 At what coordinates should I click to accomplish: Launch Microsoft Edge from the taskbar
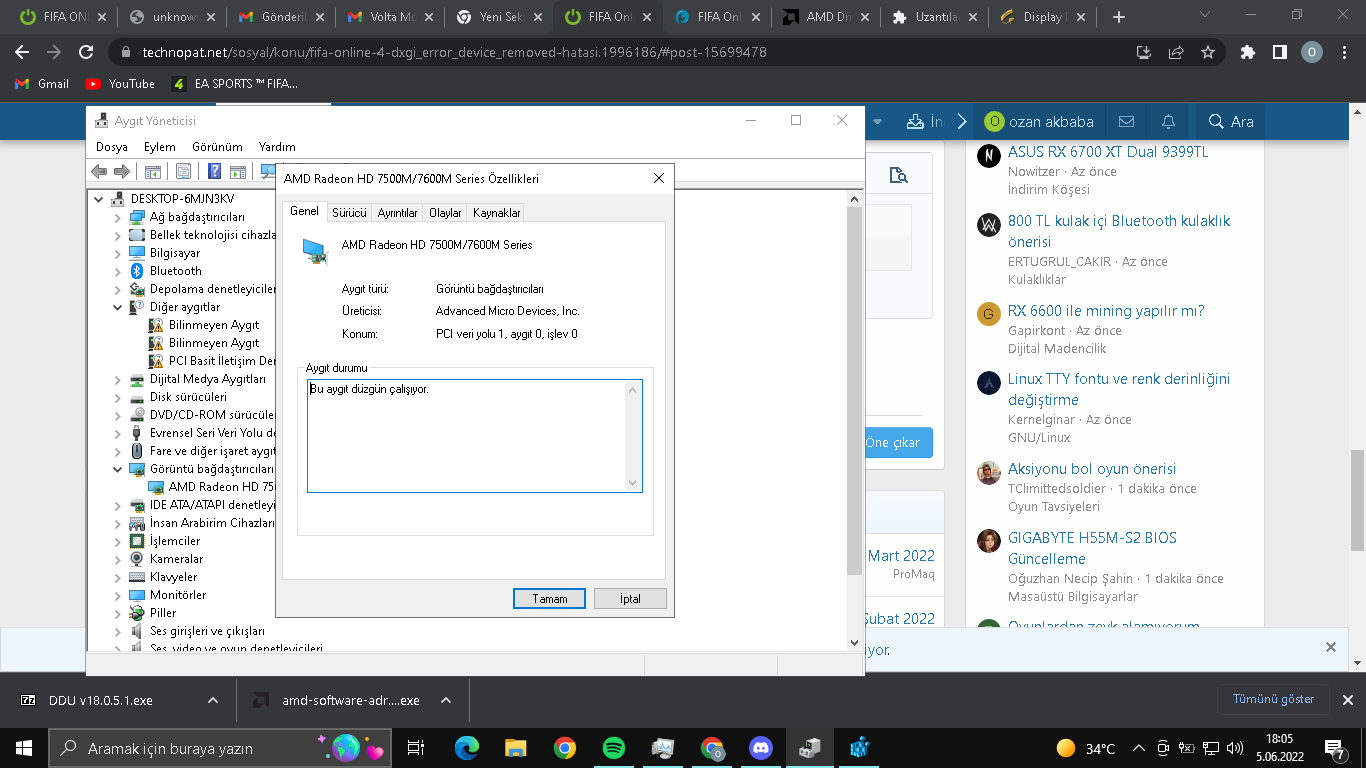pos(466,748)
